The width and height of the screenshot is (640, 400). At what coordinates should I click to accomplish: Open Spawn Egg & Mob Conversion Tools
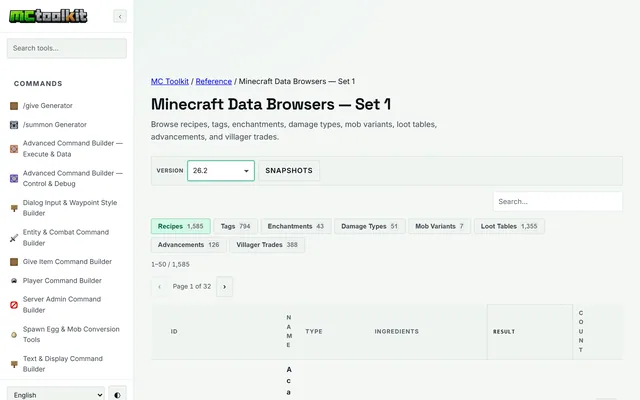[71, 334]
